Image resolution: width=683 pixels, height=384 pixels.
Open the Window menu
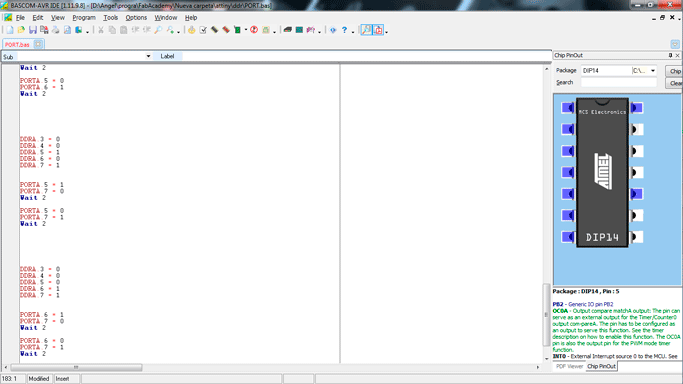tap(166, 18)
